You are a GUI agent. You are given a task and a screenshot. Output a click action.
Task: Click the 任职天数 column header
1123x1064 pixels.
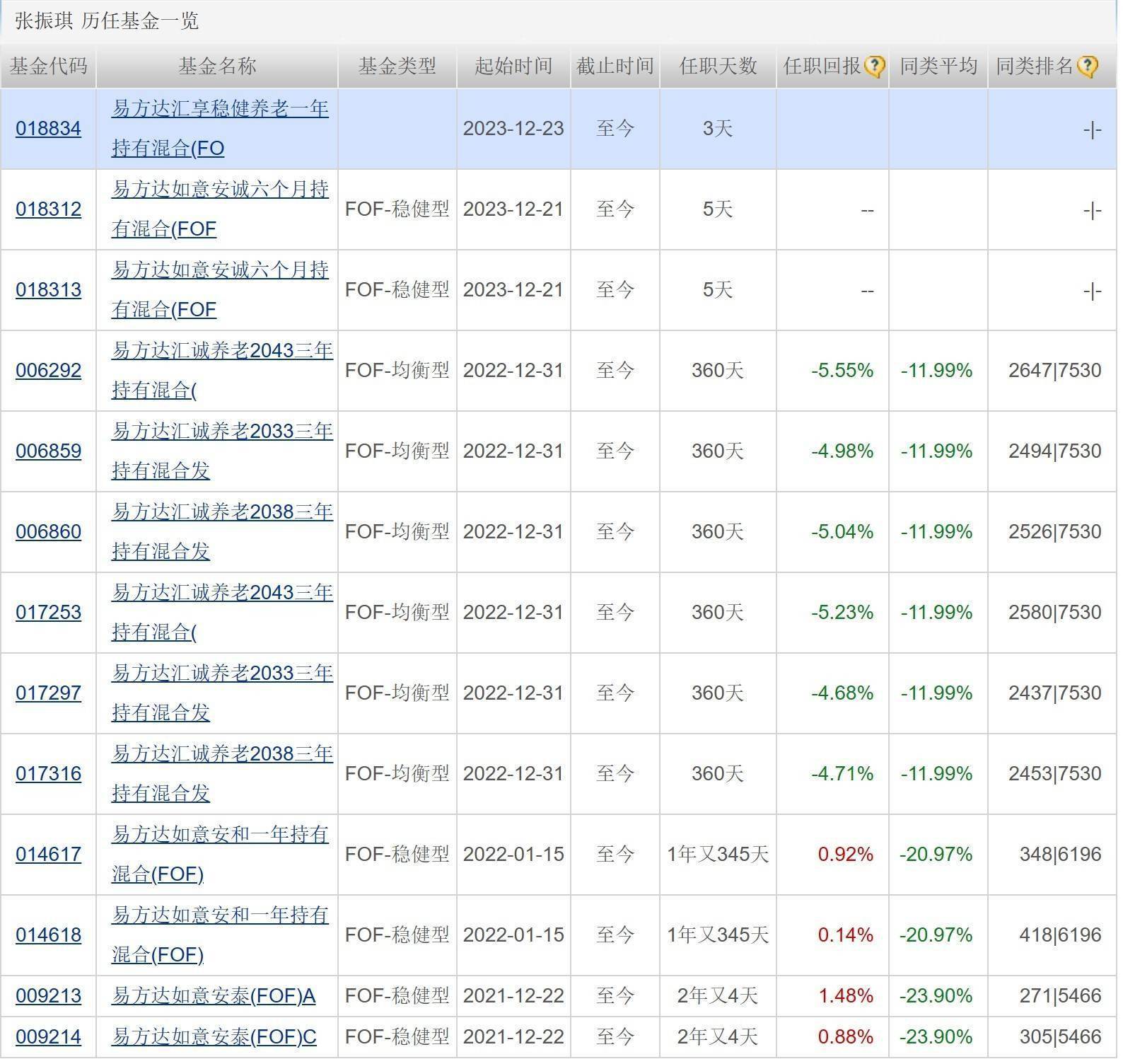pos(718,66)
